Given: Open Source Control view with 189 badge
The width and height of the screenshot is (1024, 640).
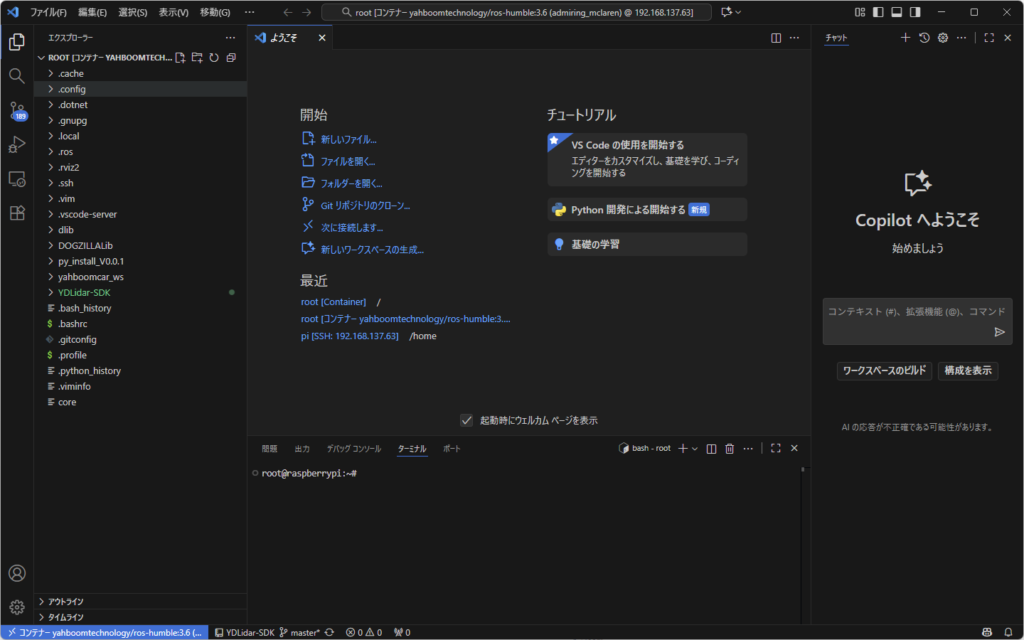Looking at the screenshot, I should (16, 110).
